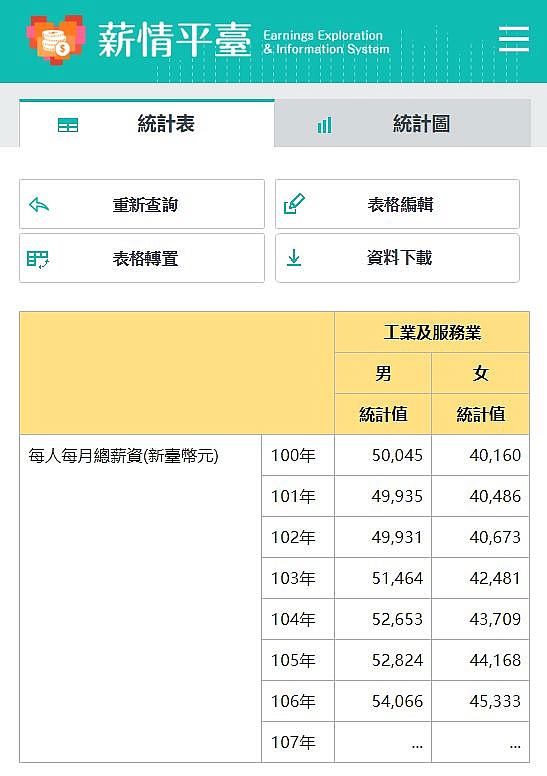Switch to the 統計圖 tab

(x=403, y=124)
